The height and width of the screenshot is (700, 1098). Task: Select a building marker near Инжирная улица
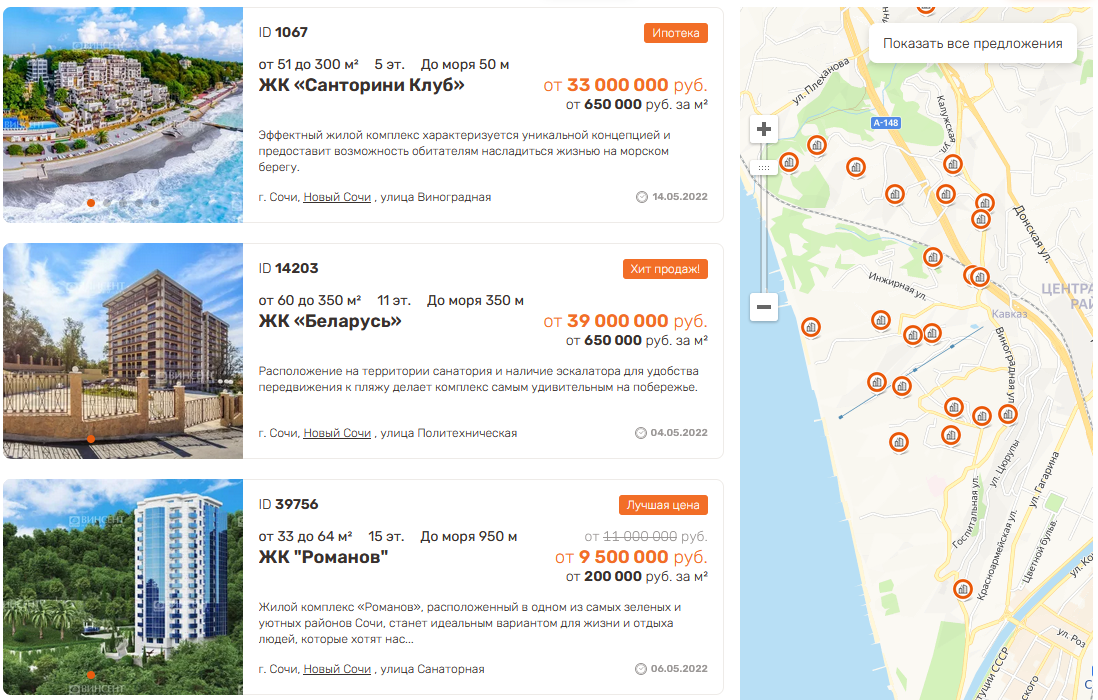(934, 257)
